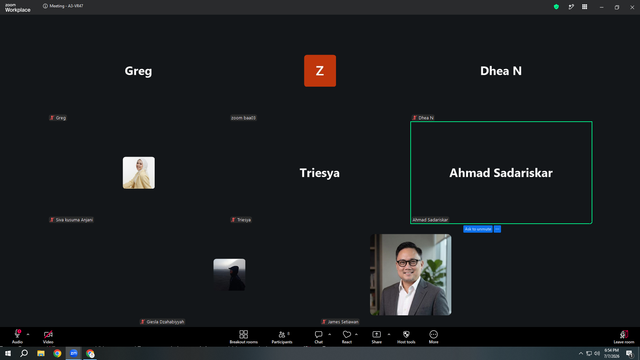Open Windows taskbar search
The width and height of the screenshot is (640, 360).
24,353
